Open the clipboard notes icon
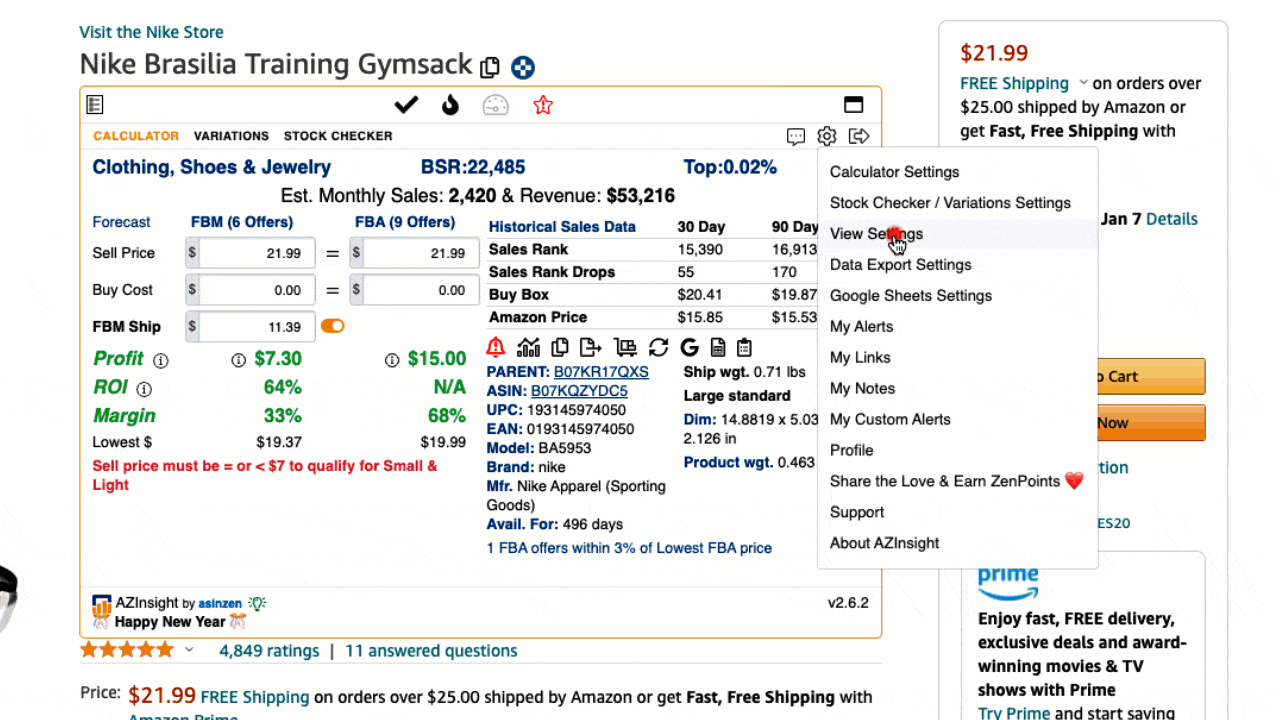This screenshot has width=1280, height=720. (744, 347)
